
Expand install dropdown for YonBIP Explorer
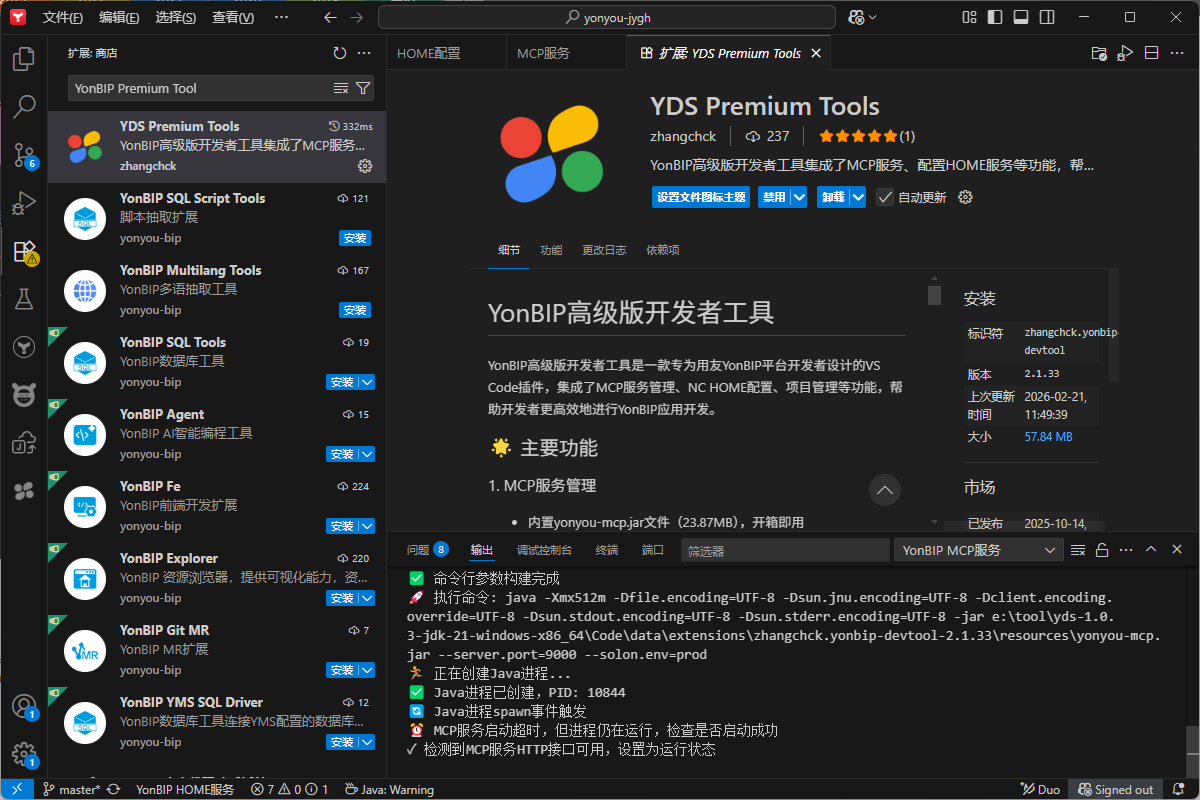367,598
